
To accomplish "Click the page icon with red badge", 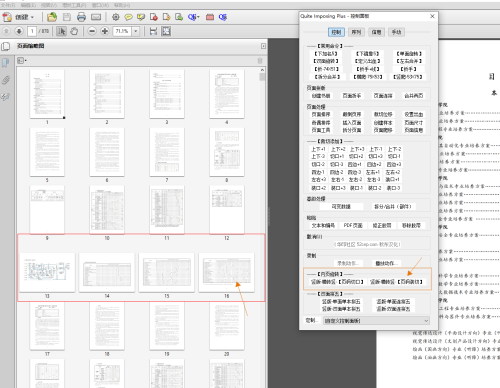I will pos(154,17).
